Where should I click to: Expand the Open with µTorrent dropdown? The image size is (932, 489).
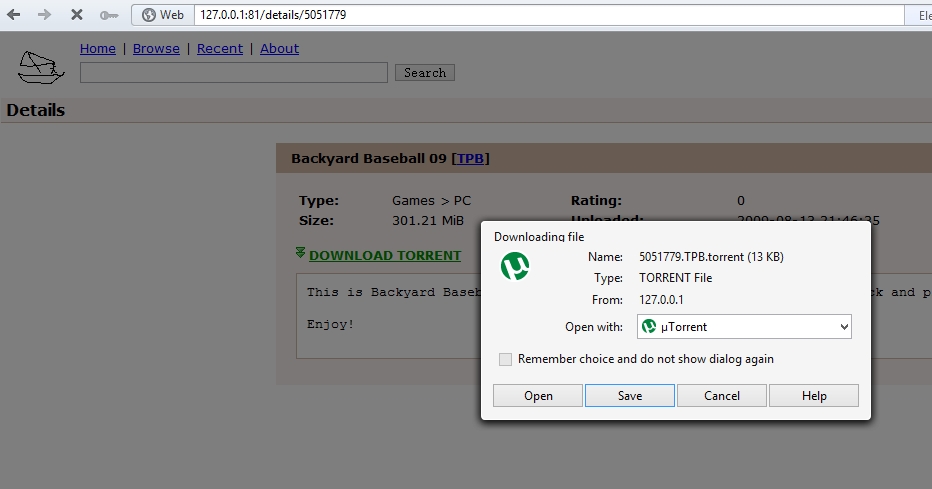tap(744, 327)
